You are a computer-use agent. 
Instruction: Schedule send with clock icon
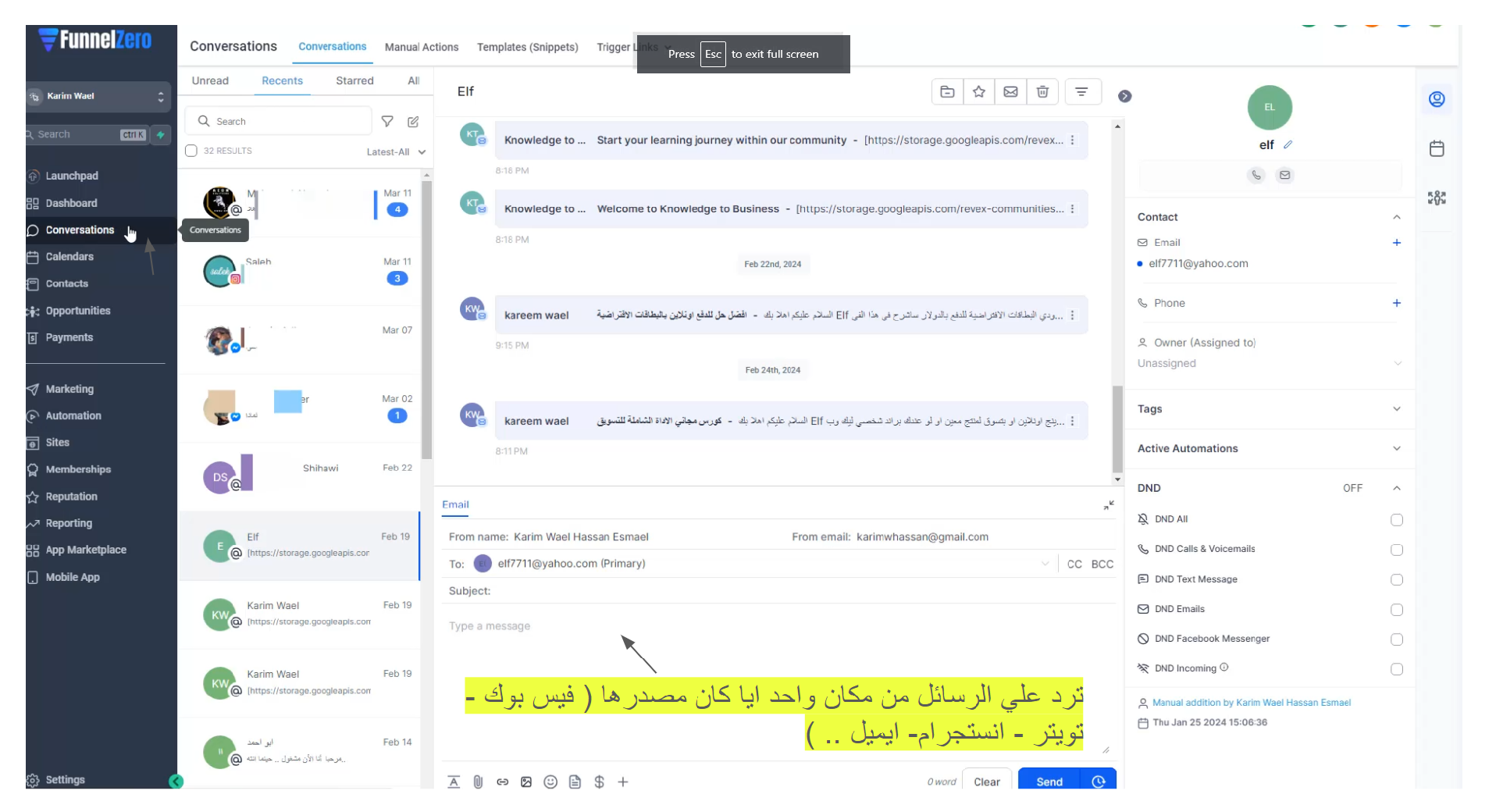pos(1099,782)
